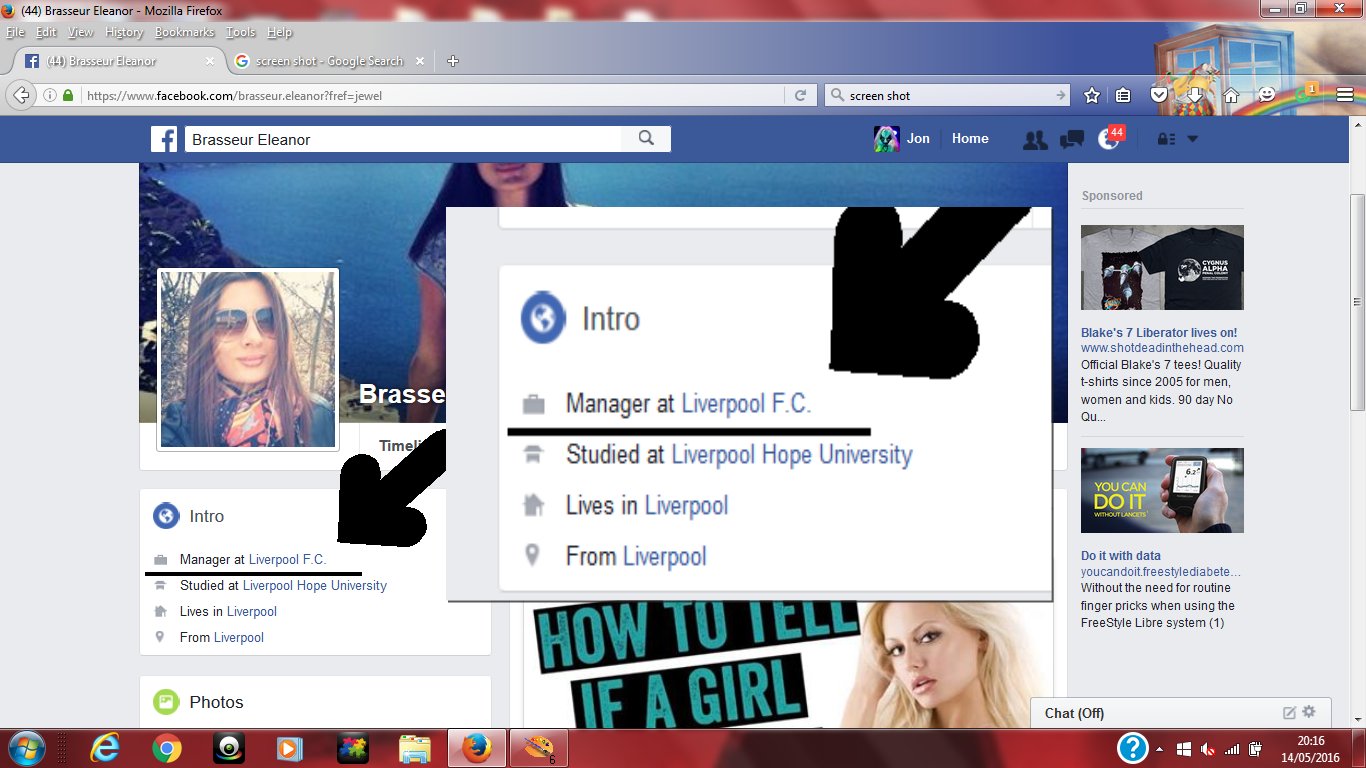
Task: Open the Bookmarks menu
Action: [x=184, y=32]
